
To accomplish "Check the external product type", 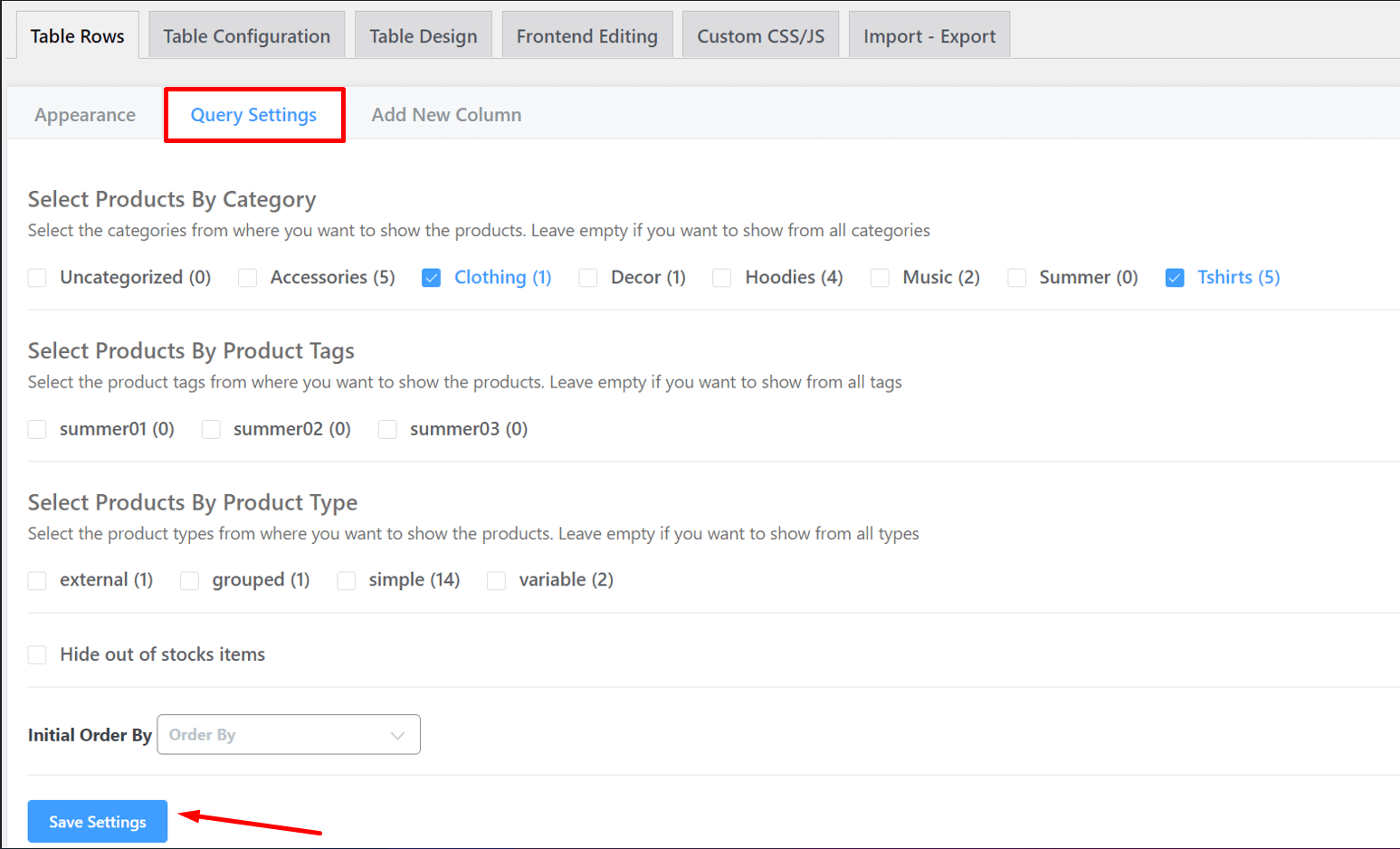I will pyautogui.click(x=36, y=580).
